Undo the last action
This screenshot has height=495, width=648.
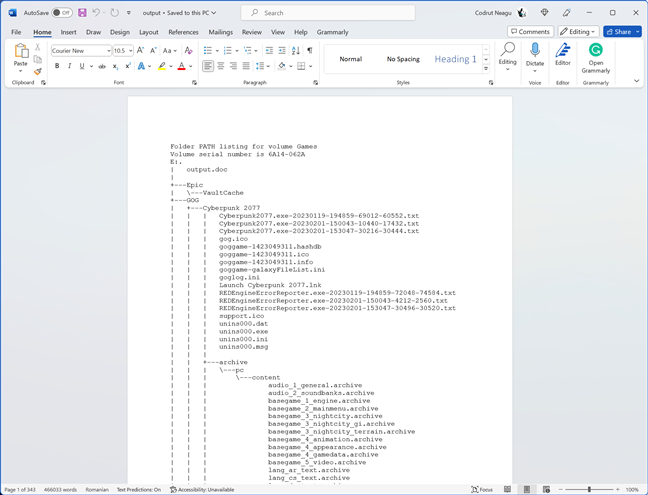(x=96, y=13)
